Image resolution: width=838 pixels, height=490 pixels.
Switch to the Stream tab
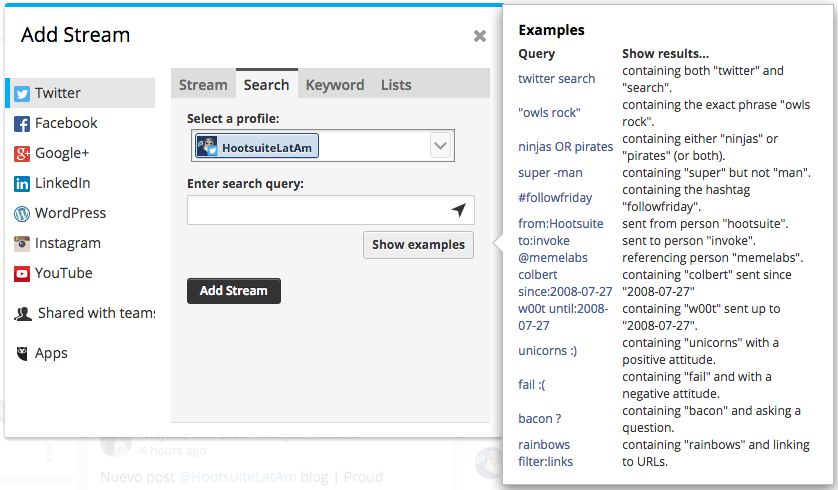[x=203, y=84]
